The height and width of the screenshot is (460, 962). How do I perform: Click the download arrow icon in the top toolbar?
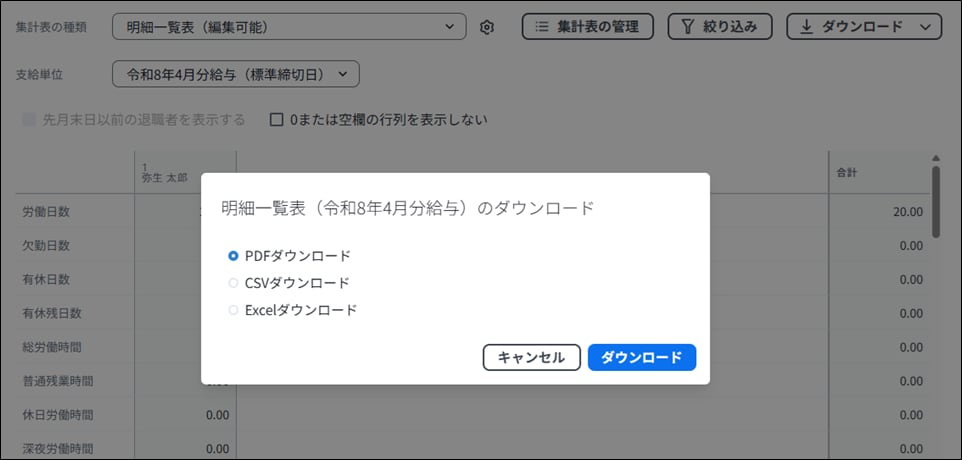click(x=806, y=27)
